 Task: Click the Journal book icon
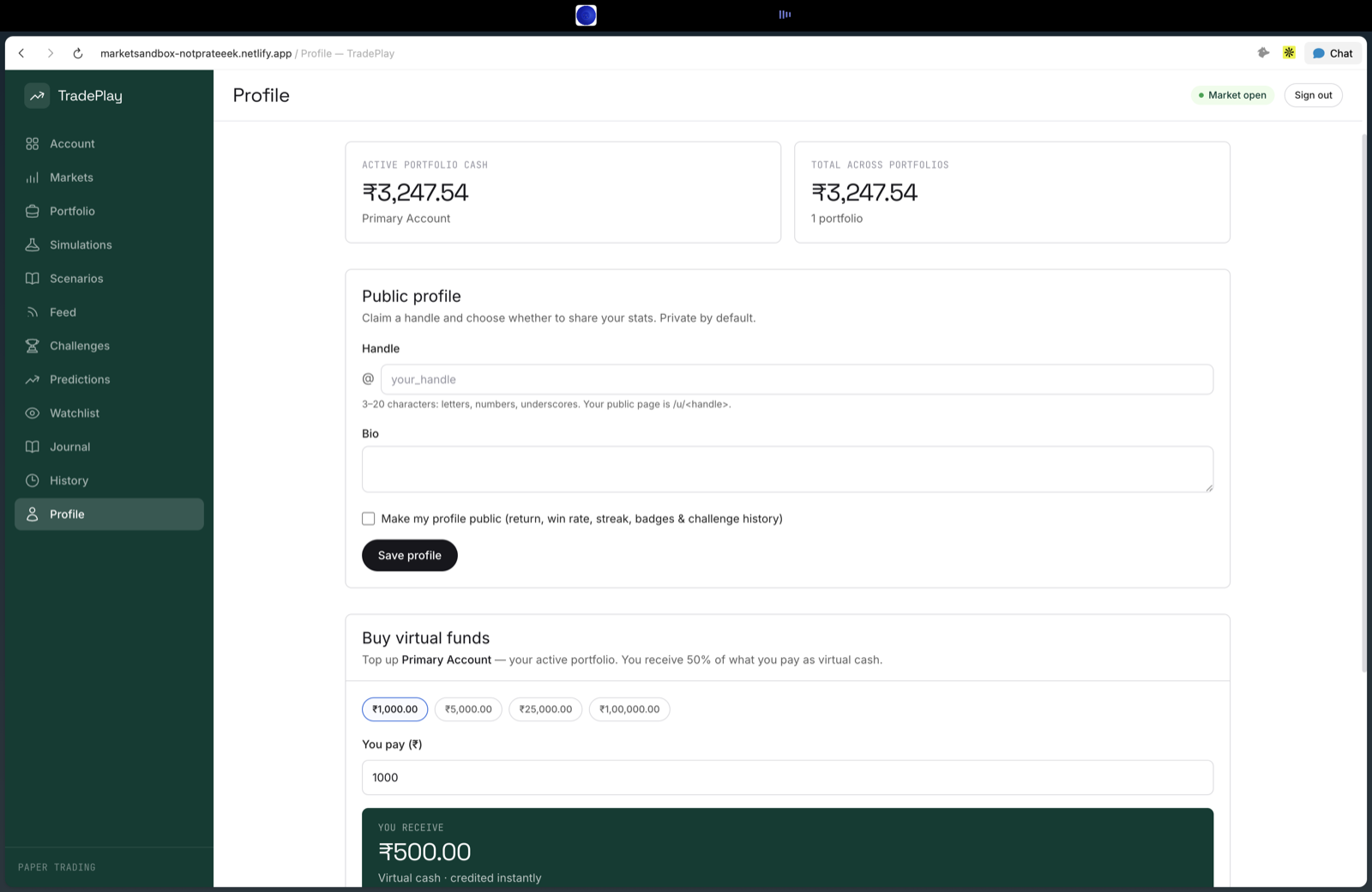[x=33, y=447]
